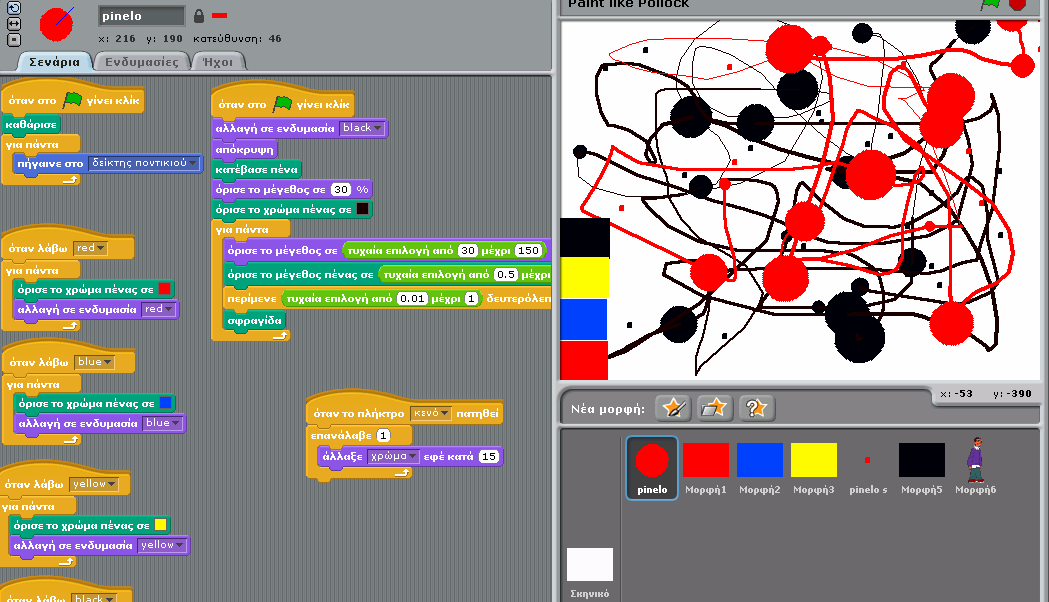
Task: Click the 'τυχαία επιλογή από 0.01' operator block
Action: tap(381, 298)
